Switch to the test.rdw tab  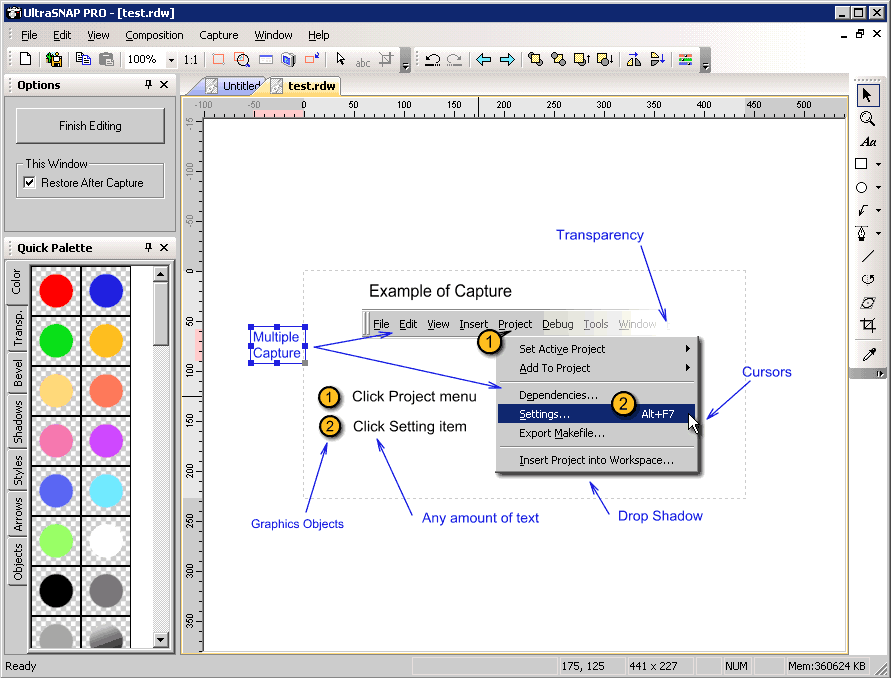[305, 86]
